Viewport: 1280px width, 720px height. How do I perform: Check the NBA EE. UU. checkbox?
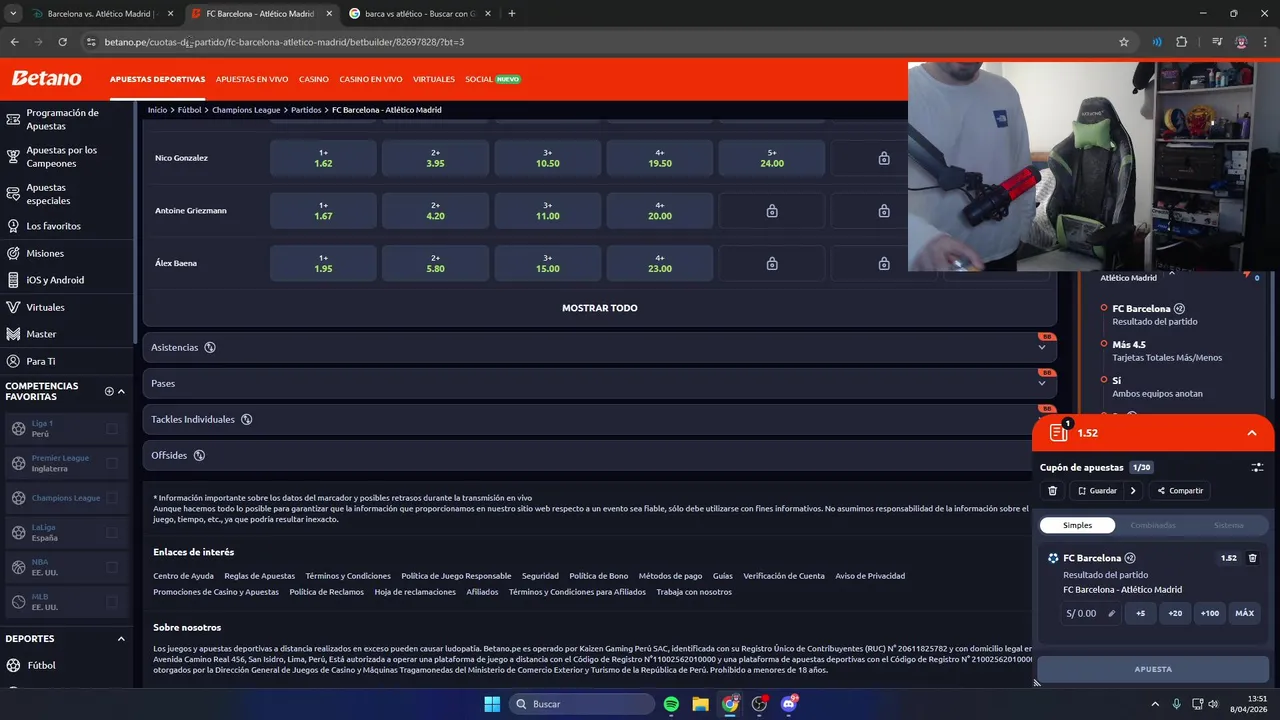click(x=112, y=568)
